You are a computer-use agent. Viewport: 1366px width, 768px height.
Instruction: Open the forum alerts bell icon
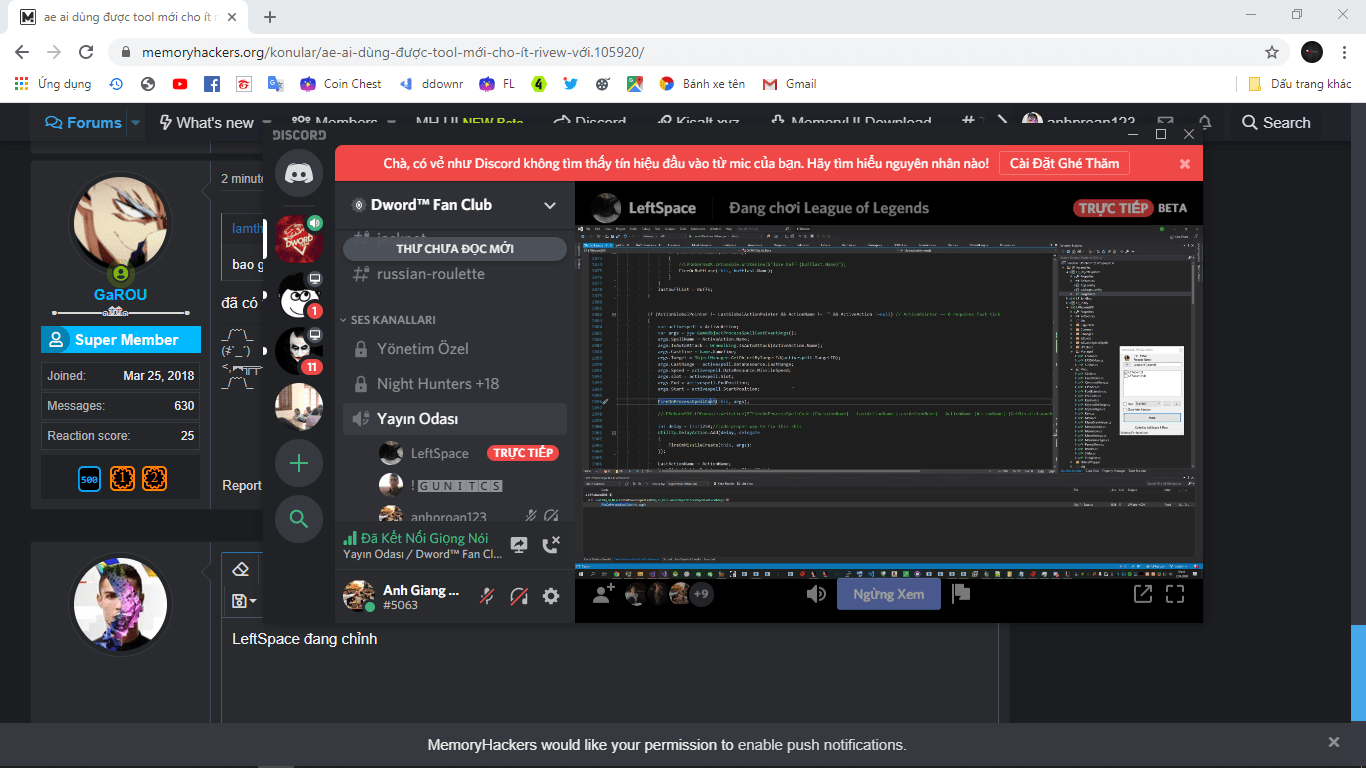[x=1205, y=123]
